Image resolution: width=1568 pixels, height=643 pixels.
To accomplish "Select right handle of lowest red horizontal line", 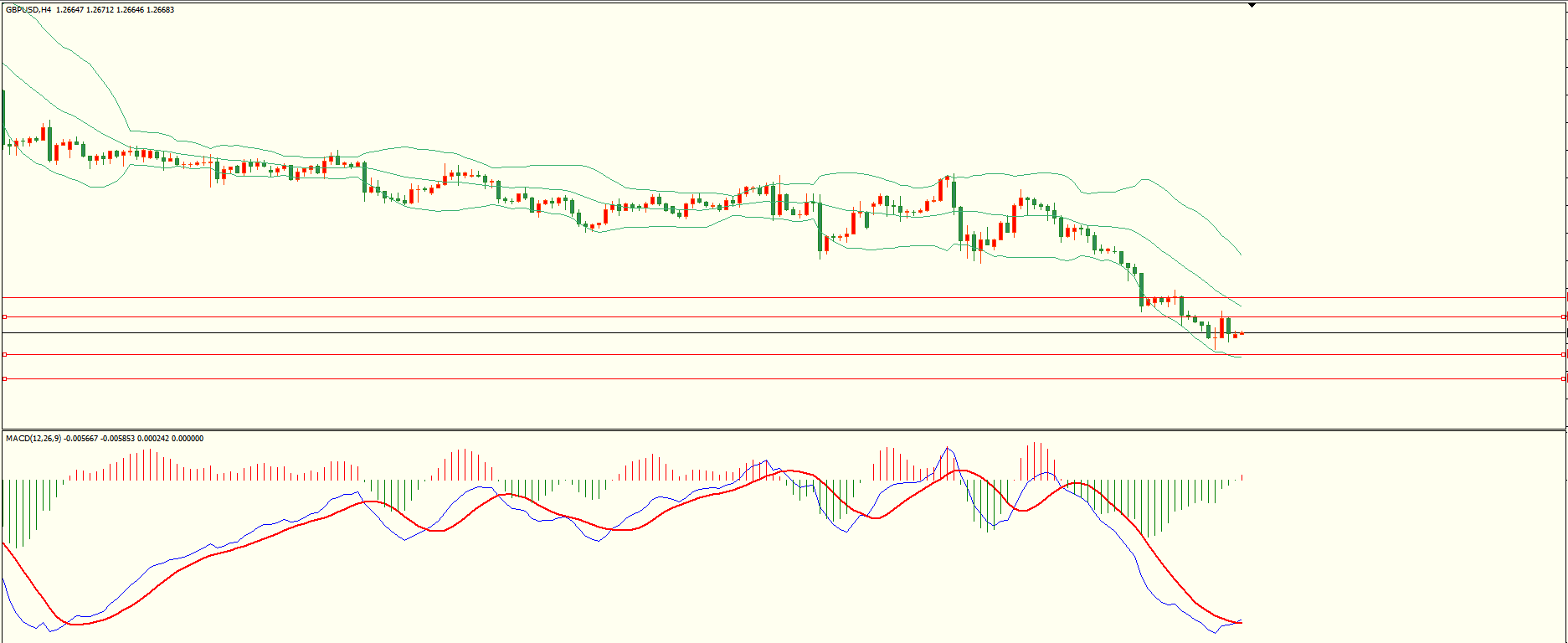I will click(x=1564, y=379).
